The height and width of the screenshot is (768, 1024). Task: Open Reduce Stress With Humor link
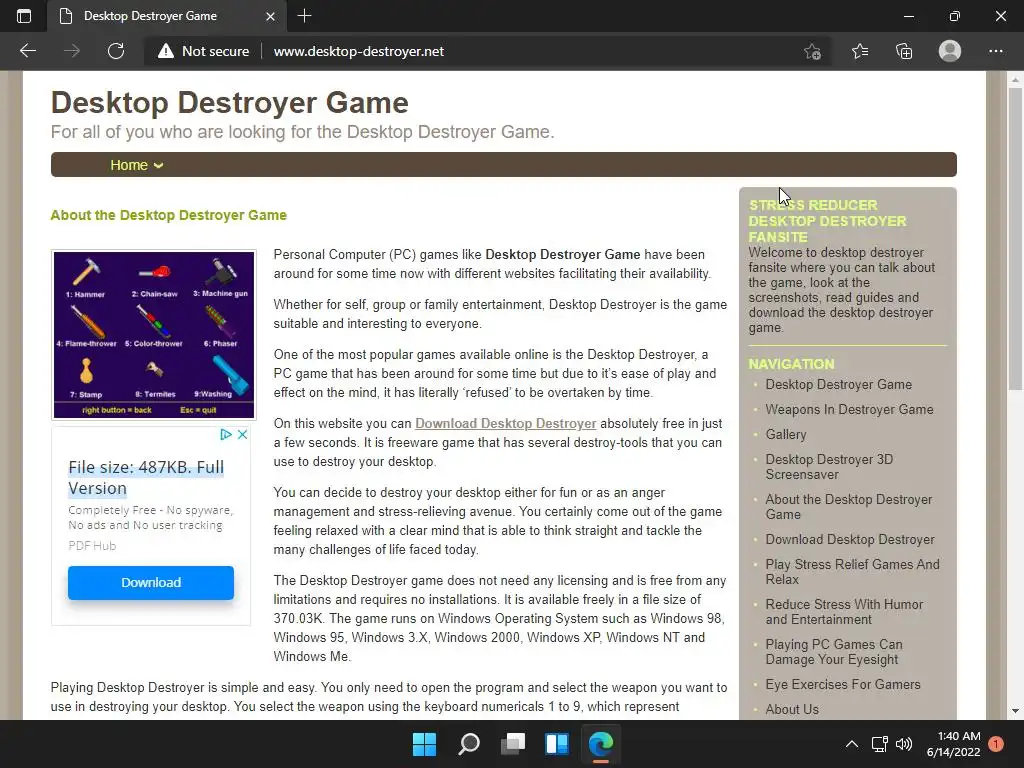click(844, 612)
